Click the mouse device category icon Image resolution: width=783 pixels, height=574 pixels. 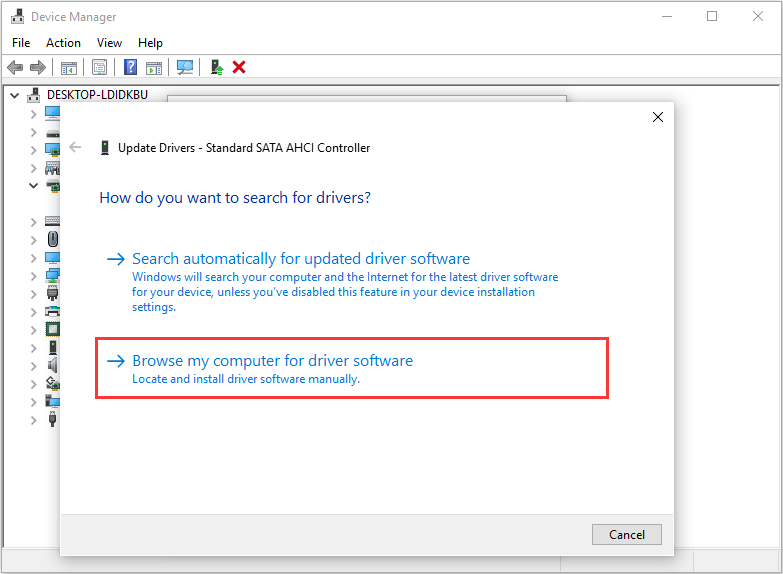point(53,239)
